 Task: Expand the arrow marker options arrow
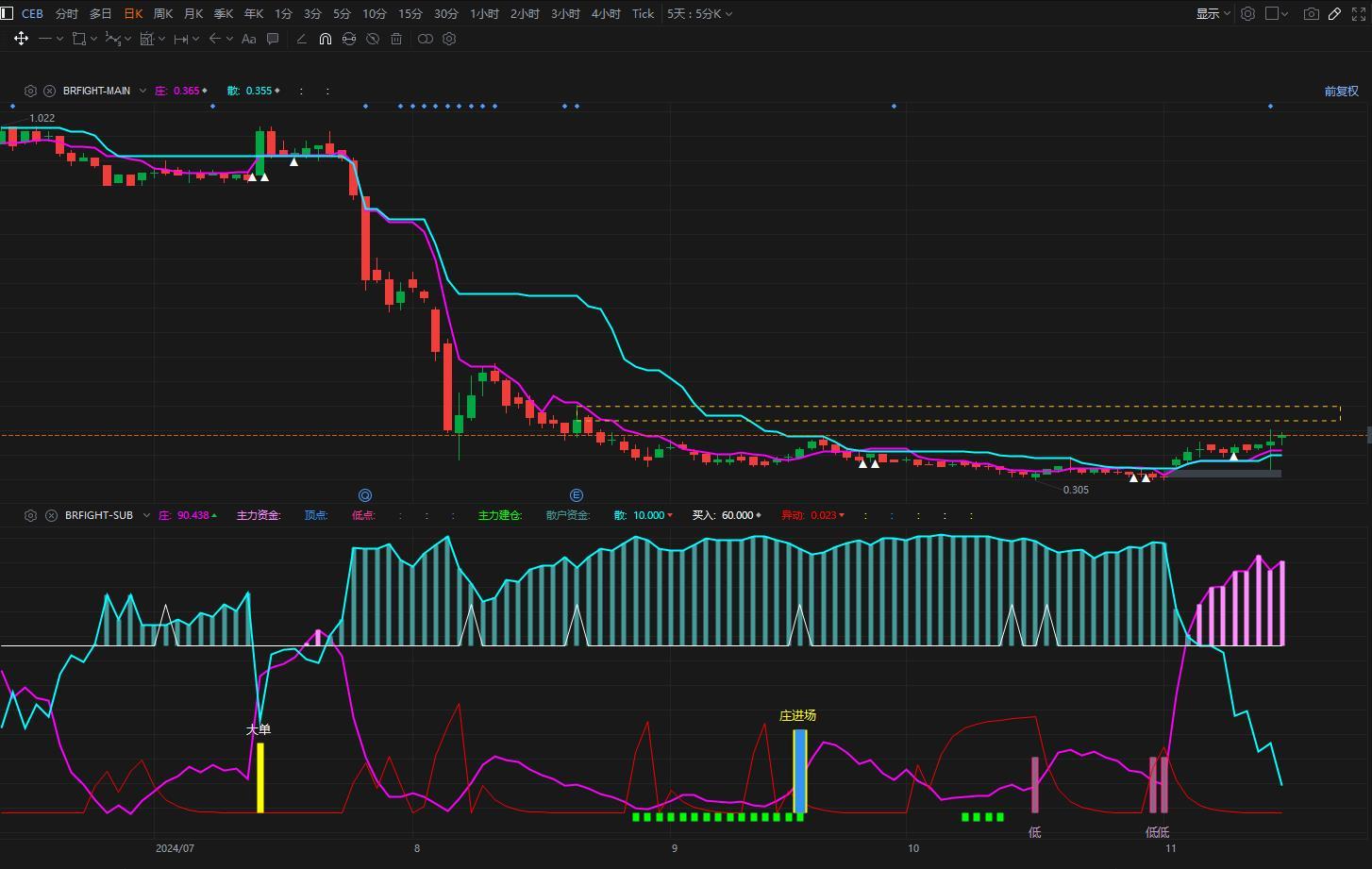[x=229, y=39]
